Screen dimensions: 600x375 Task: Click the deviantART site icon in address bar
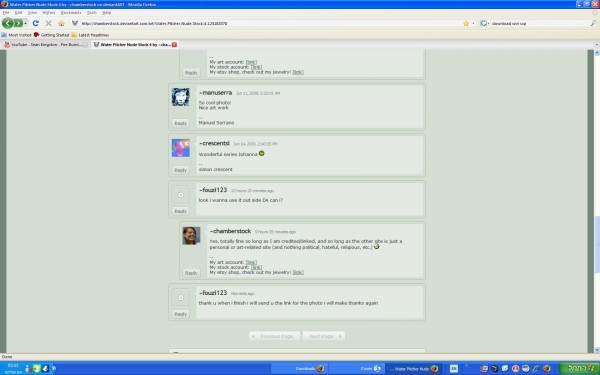pyautogui.click(x=75, y=23)
